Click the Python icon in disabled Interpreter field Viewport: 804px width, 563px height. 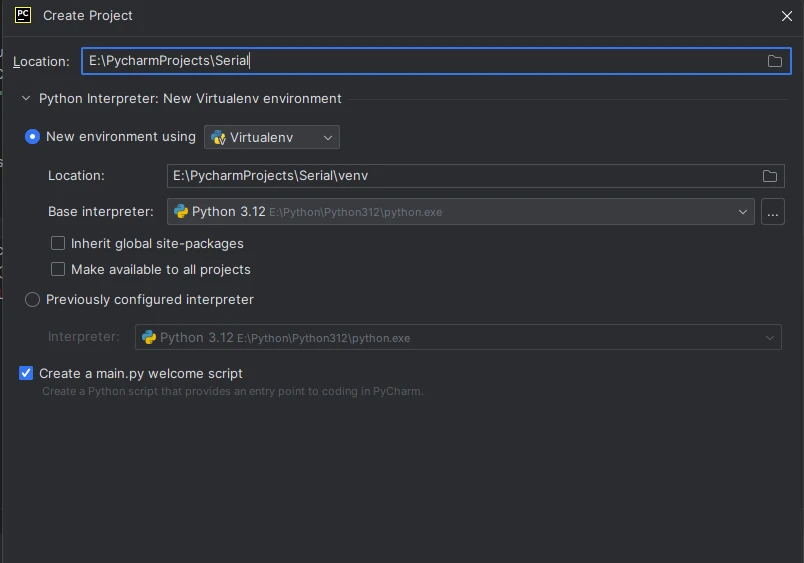(x=149, y=337)
